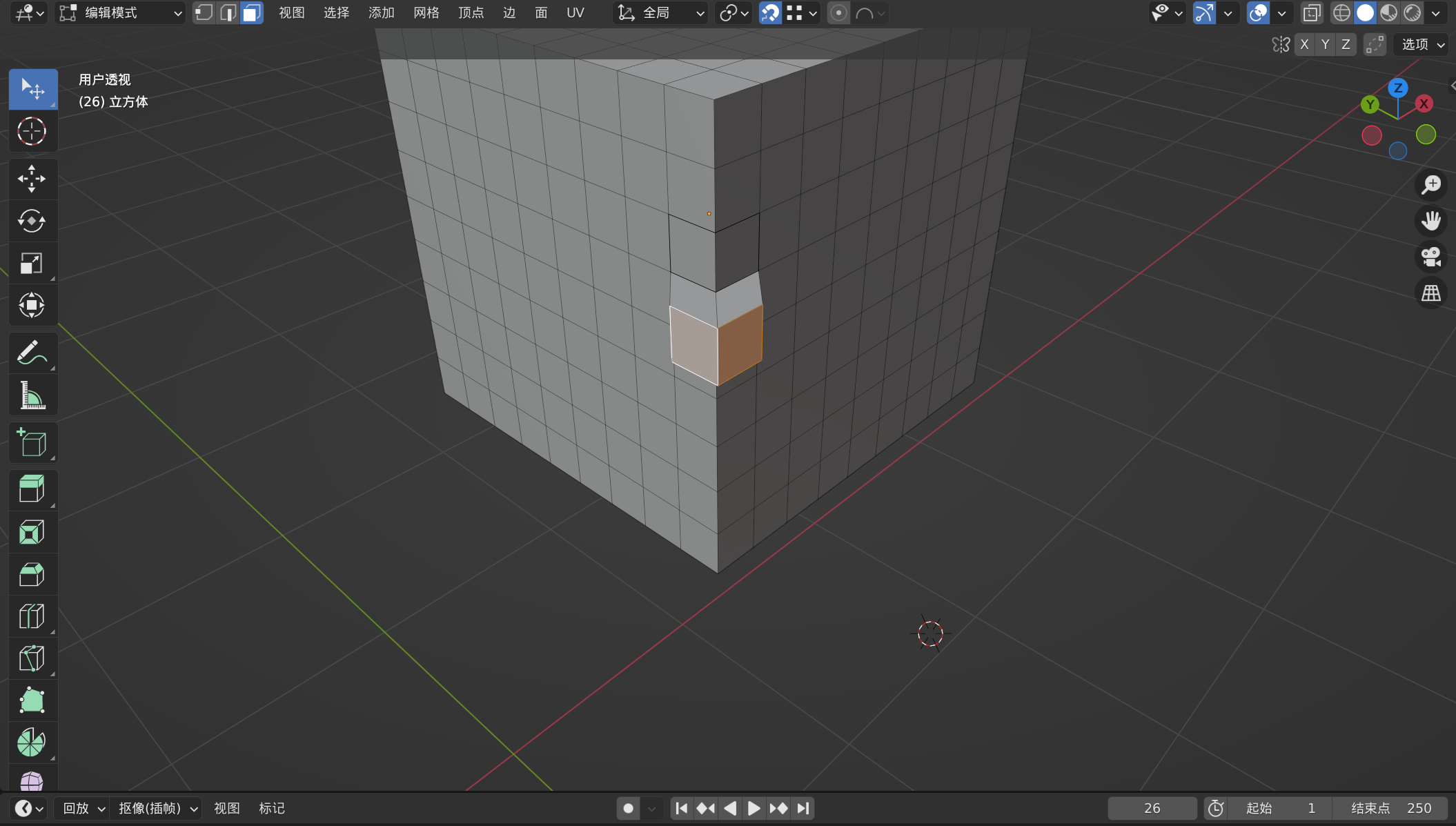Choose the Scale tool

[x=32, y=263]
